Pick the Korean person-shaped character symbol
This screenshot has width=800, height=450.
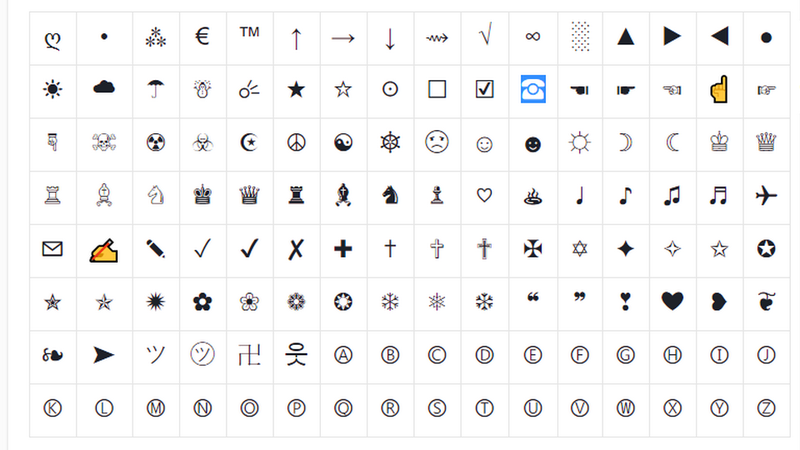tap(296, 355)
